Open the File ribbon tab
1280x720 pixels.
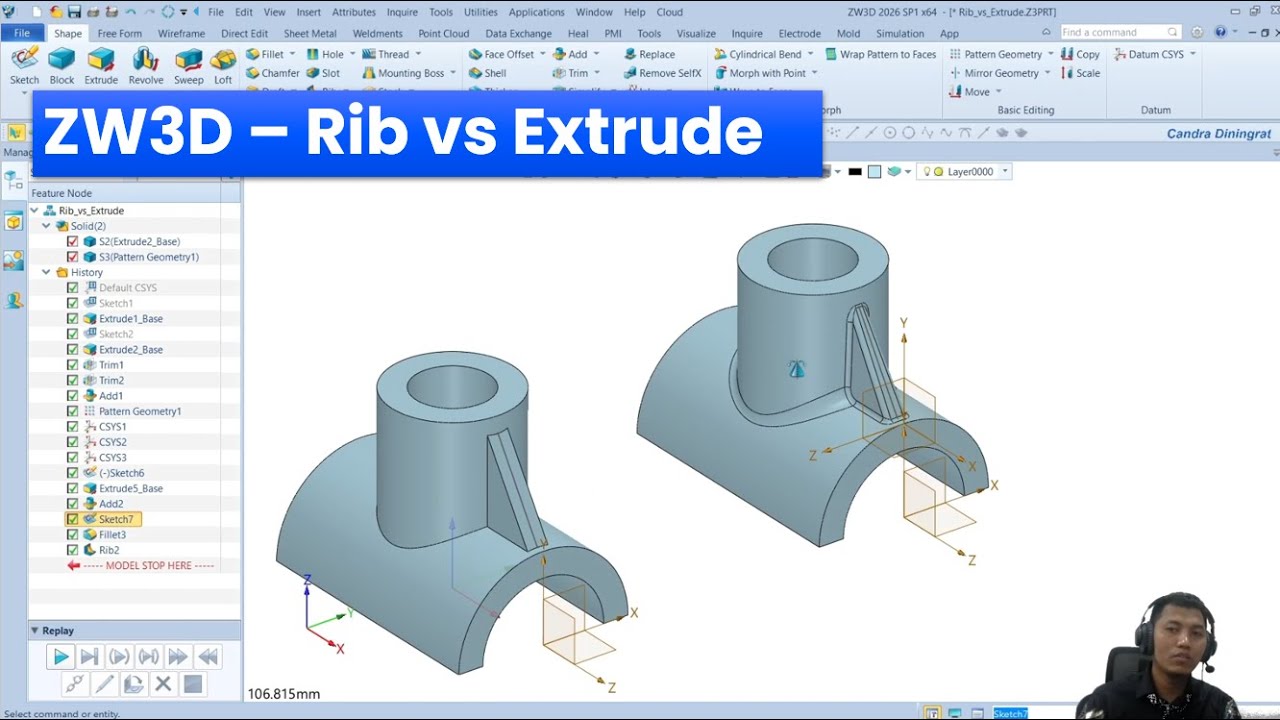click(22, 33)
